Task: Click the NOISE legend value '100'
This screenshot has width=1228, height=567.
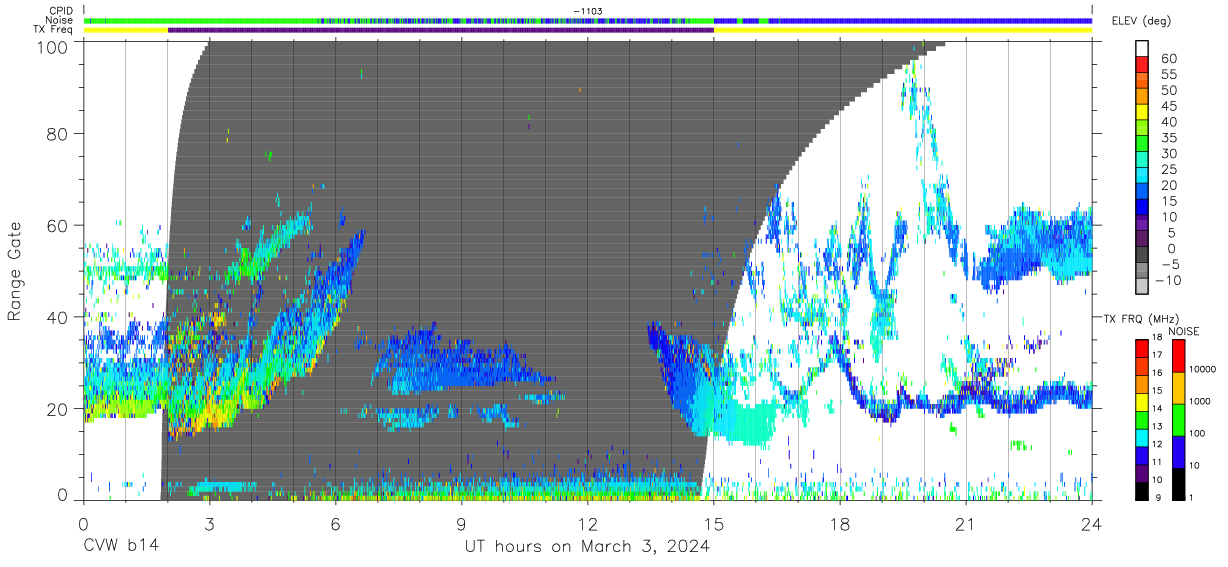Action: pos(1197,434)
